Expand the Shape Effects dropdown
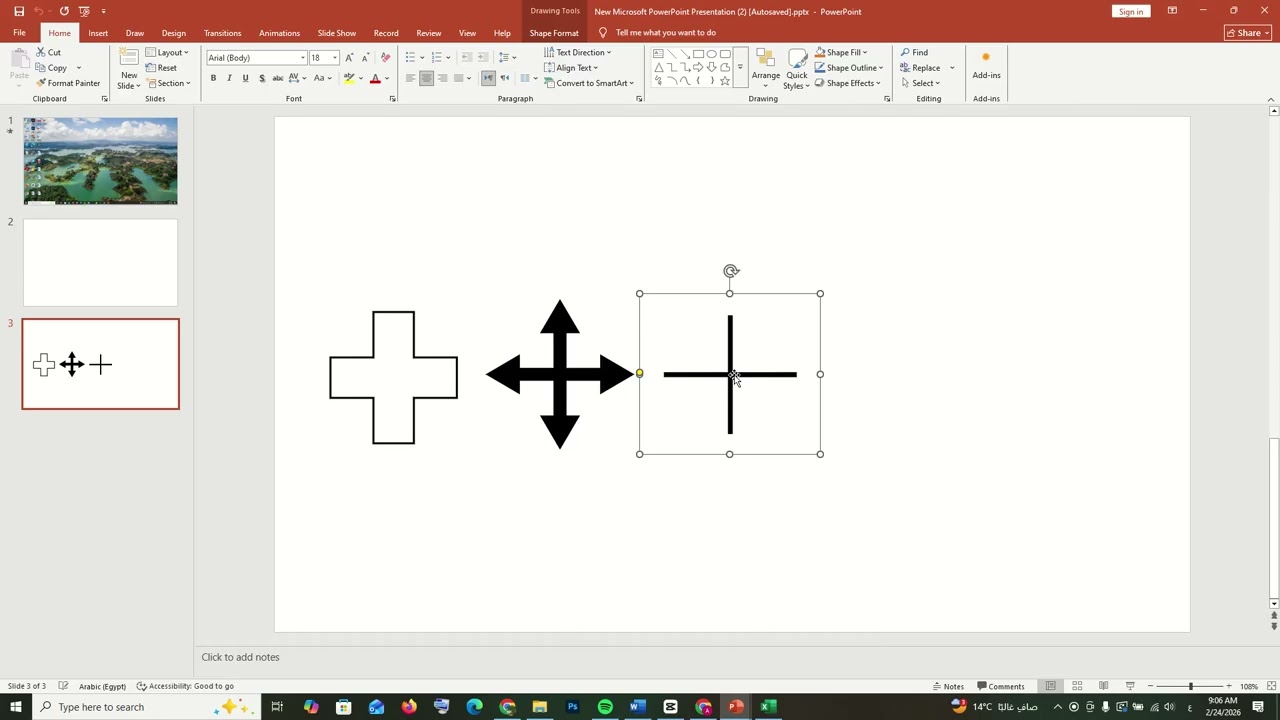 pyautogui.click(x=879, y=83)
